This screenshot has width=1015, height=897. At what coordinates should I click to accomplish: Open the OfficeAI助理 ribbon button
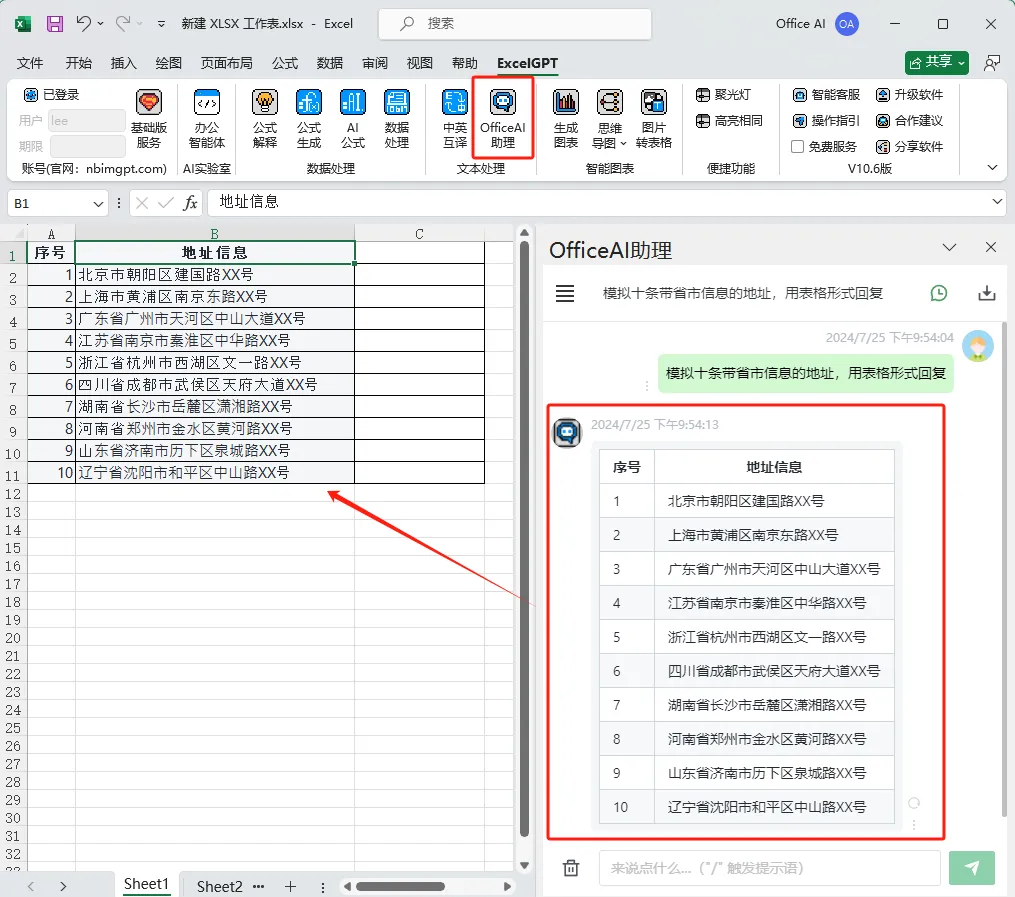(503, 119)
